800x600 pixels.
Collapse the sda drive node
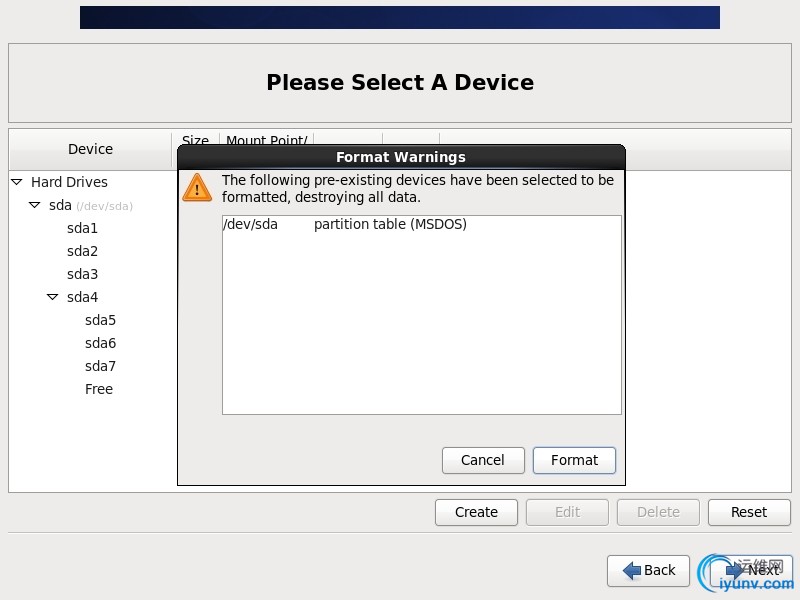(35, 205)
